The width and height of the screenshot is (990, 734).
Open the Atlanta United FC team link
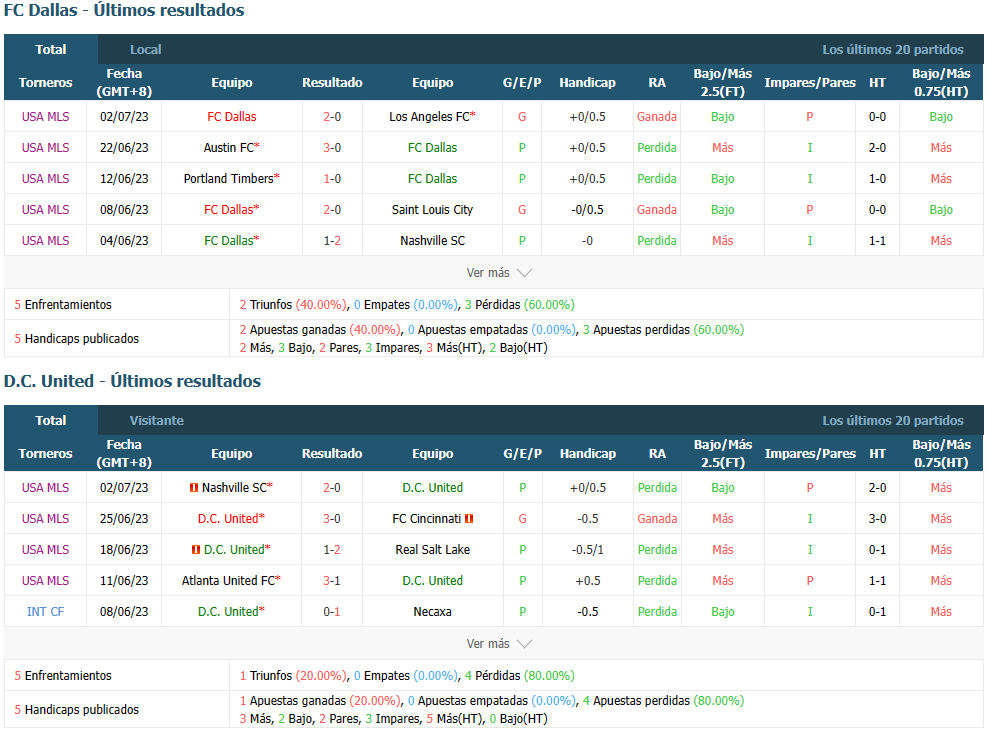(231, 581)
